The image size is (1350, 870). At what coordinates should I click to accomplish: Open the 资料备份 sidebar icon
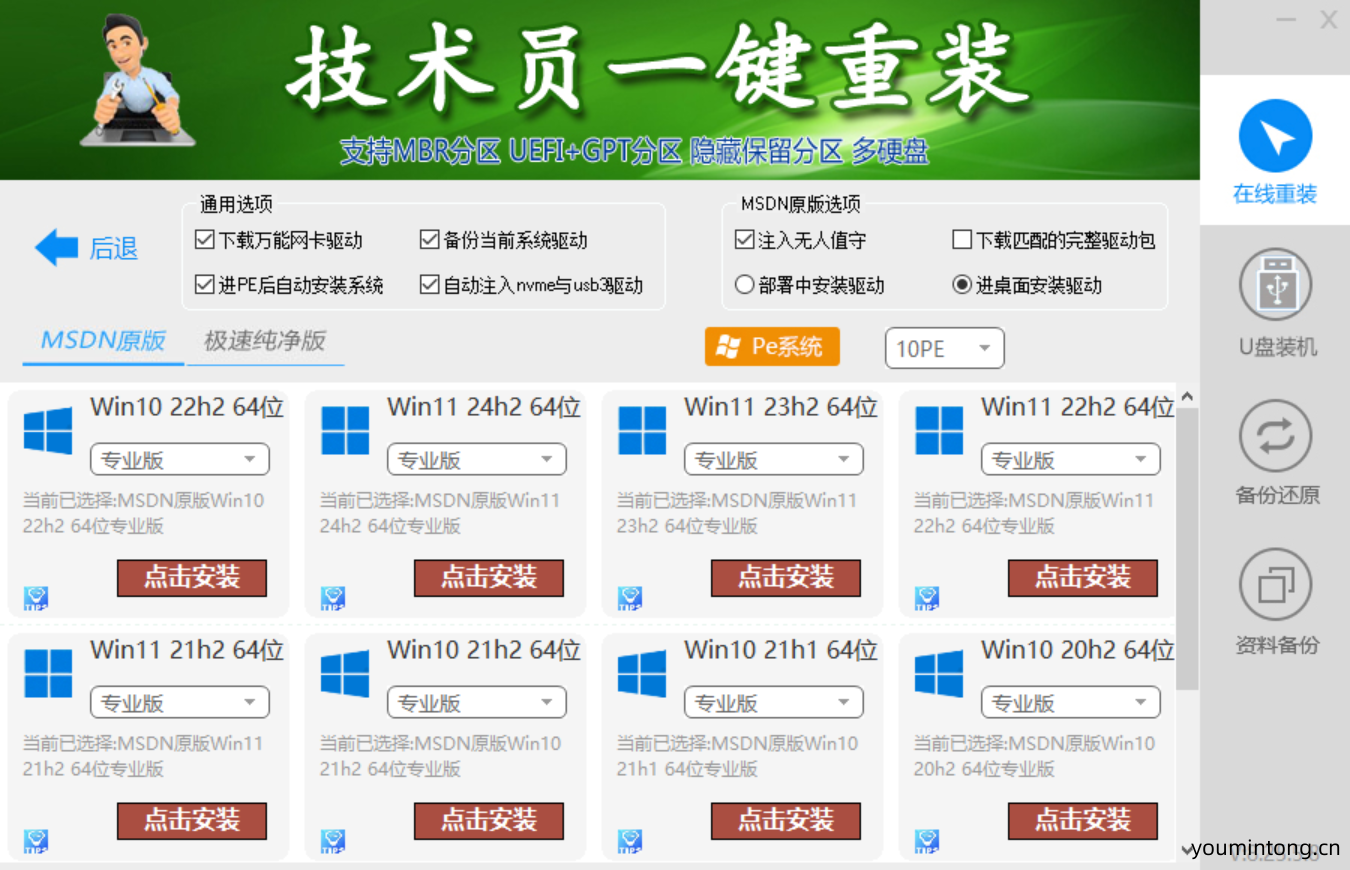pyautogui.click(x=1275, y=585)
